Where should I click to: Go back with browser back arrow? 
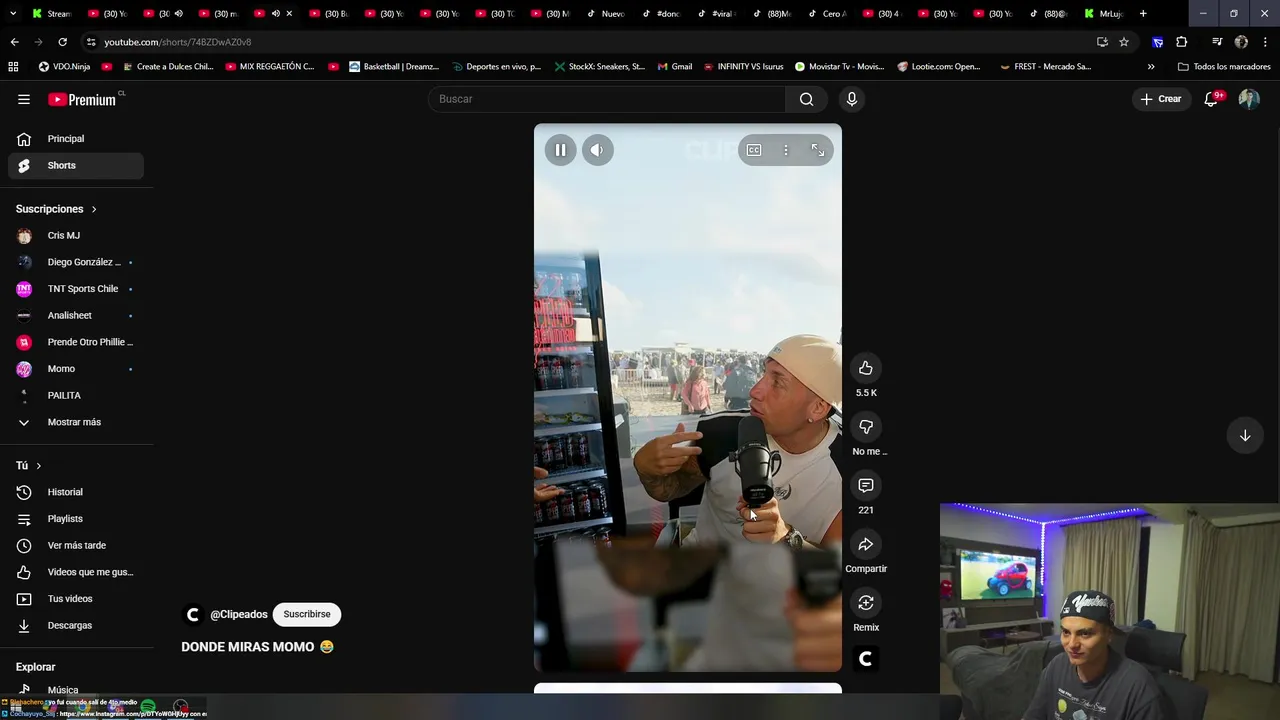pyautogui.click(x=14, y=42)
